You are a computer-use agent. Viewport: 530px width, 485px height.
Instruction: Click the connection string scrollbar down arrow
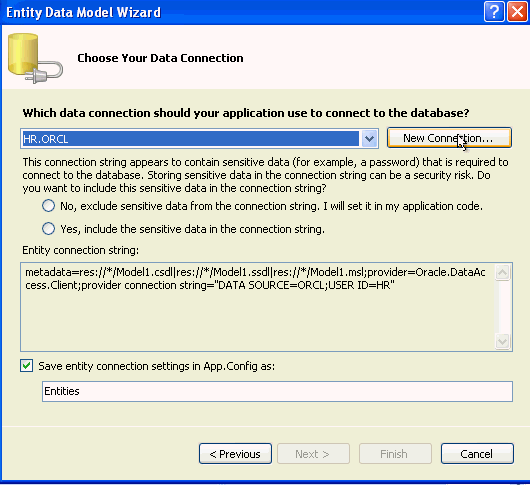click(503, 341)
